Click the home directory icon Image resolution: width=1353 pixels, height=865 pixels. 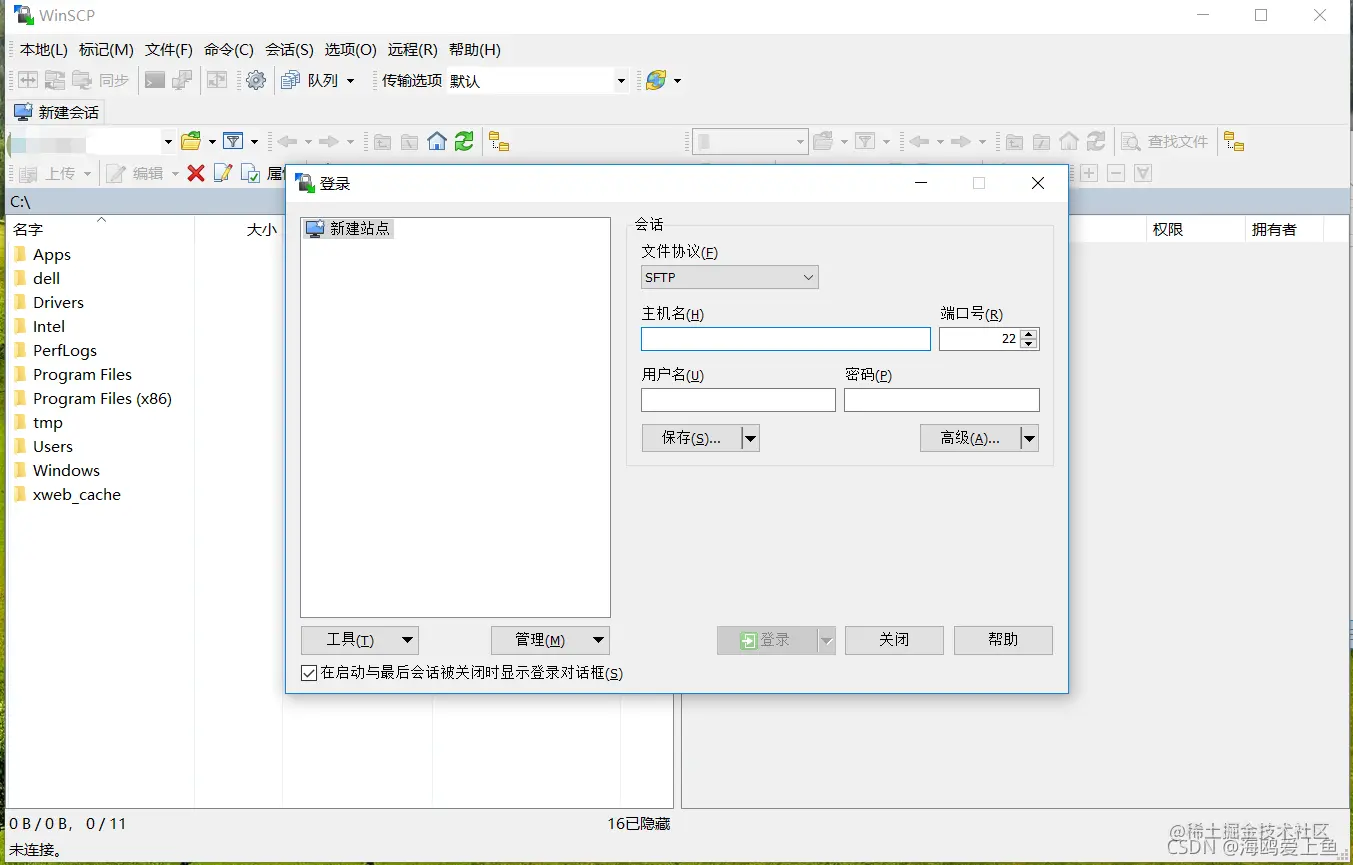pyautogui.click(x=437, y=141)
